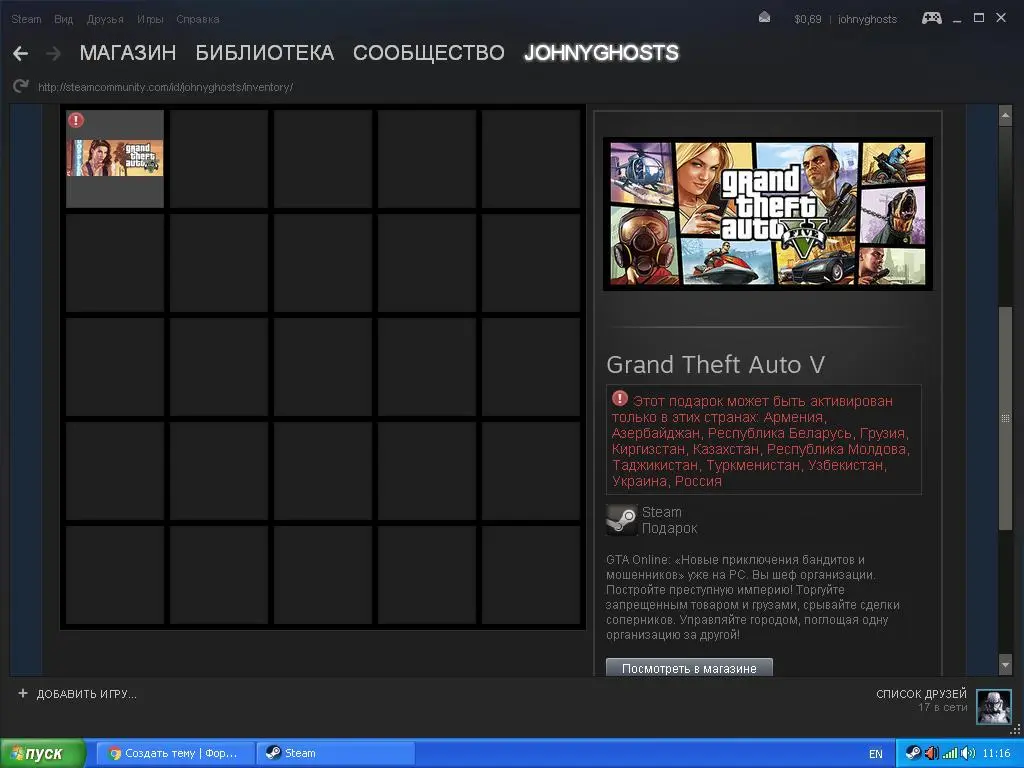Open the friends list avatar
This screenshot has width=1024, height=768.
(x=993, y=707)
